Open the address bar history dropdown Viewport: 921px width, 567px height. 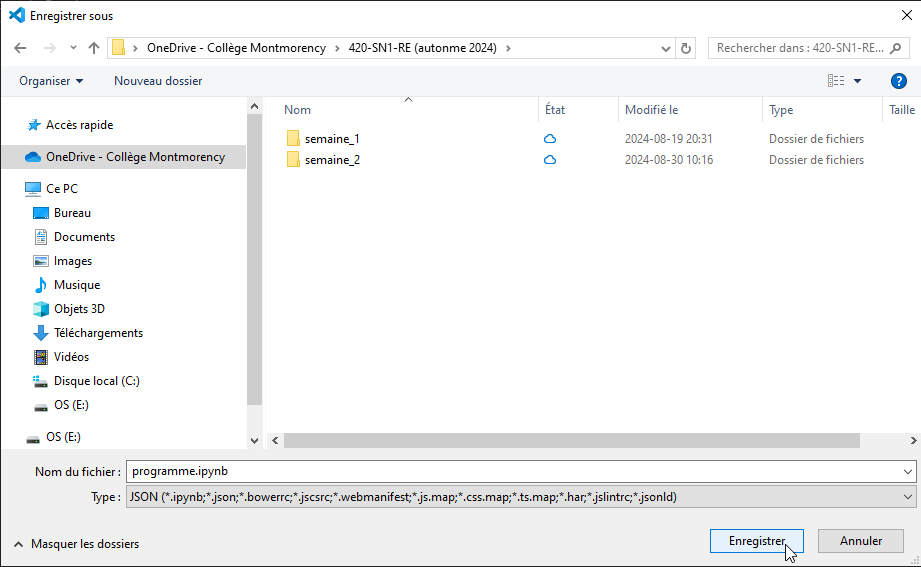click(665, 49)
